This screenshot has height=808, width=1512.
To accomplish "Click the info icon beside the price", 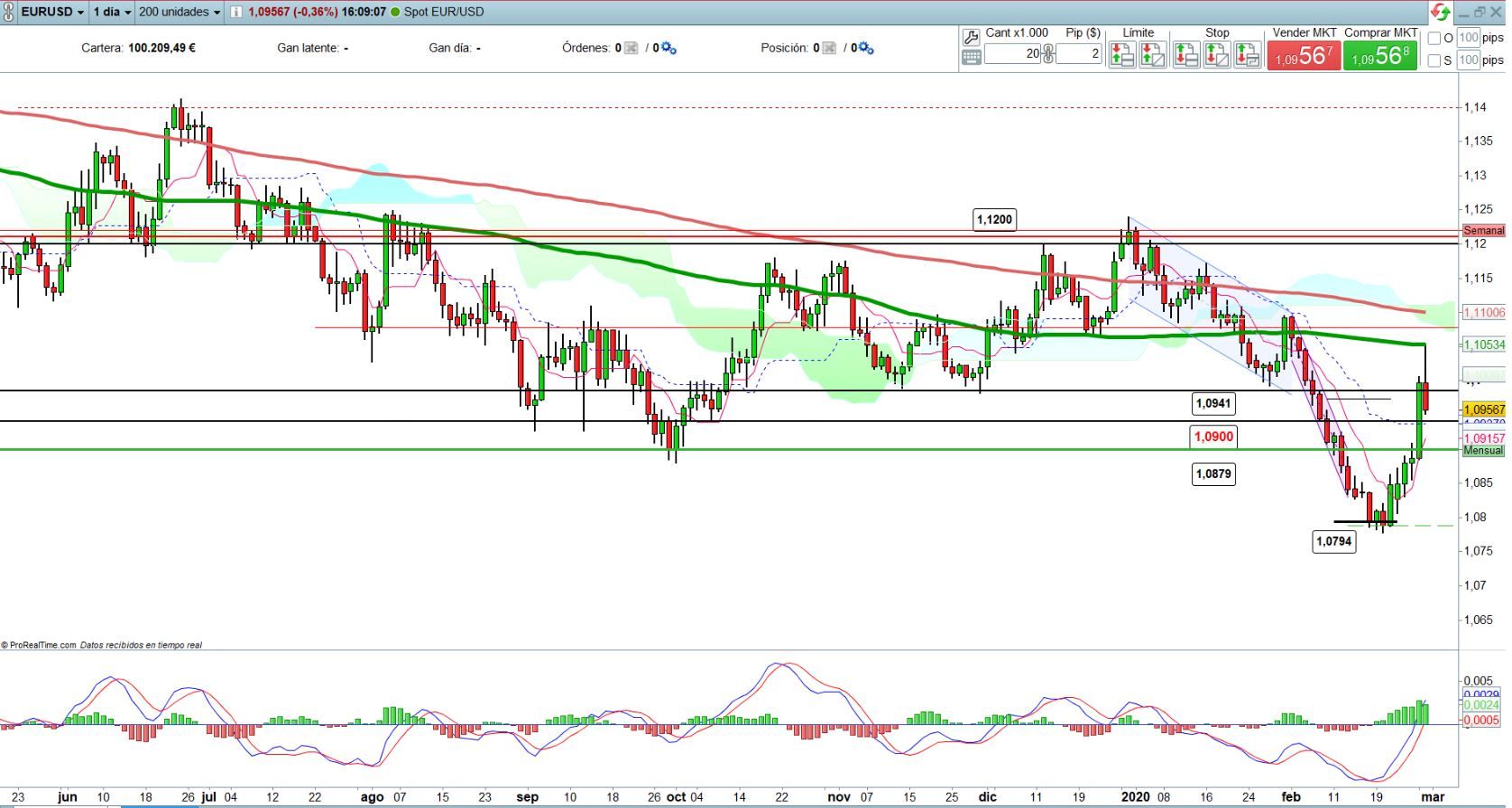I will pyautogui.click(x=235, y=12).
